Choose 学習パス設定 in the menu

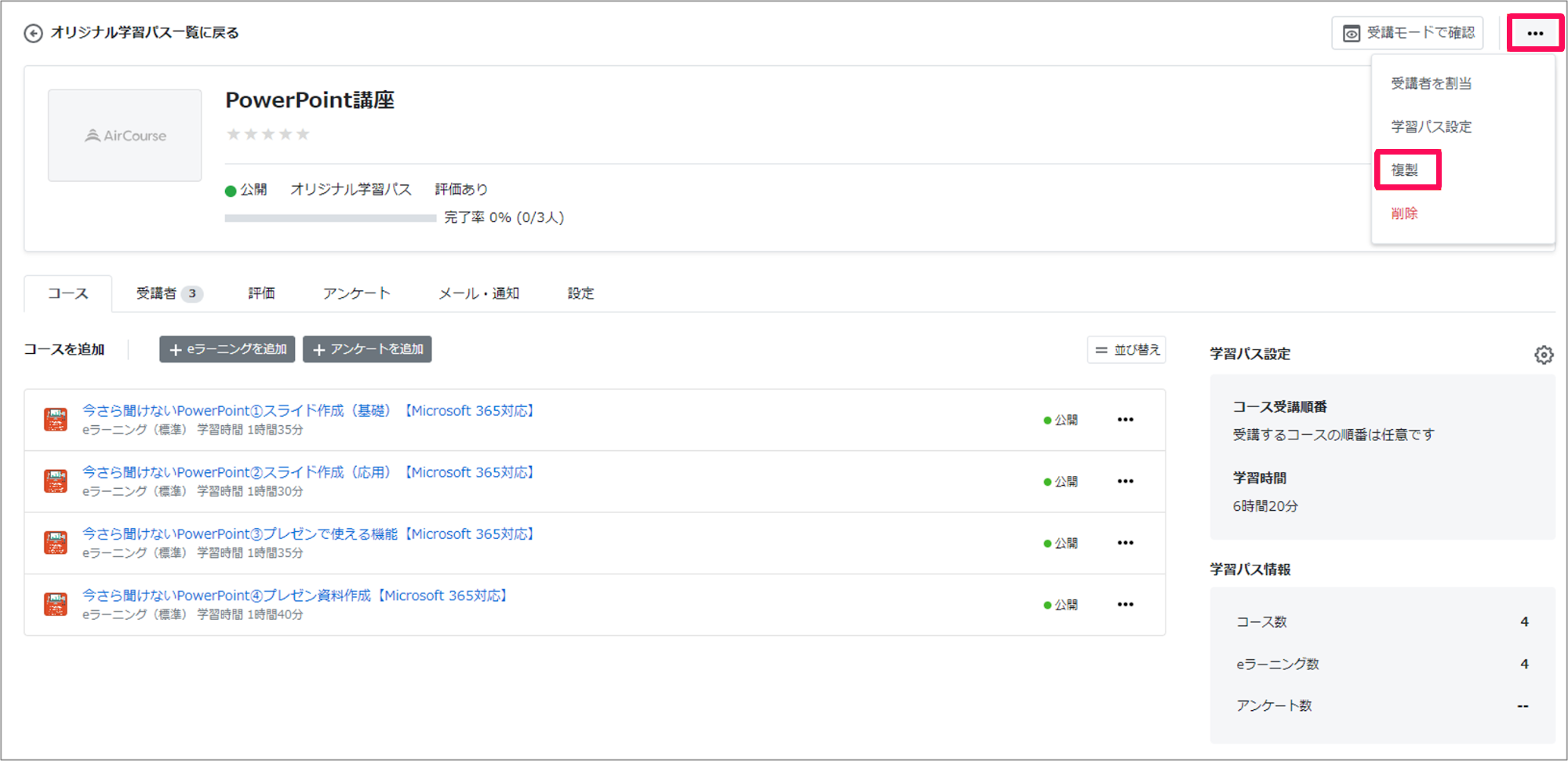tap(1432, 126)
